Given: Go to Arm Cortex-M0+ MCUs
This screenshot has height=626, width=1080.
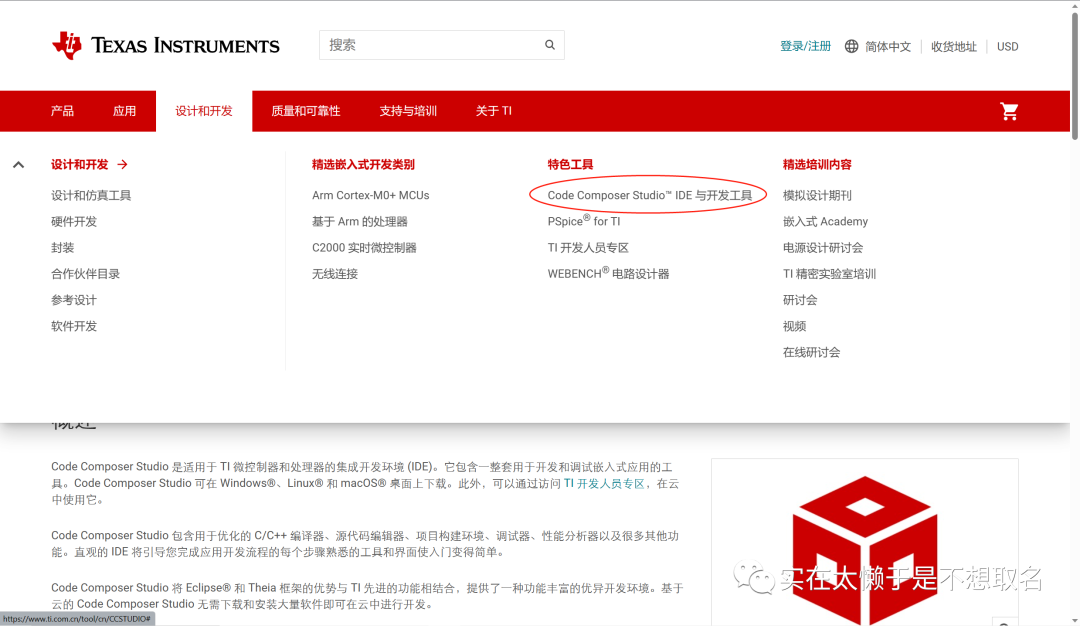Looking at the screenshot, I should (x=370, y=196).
